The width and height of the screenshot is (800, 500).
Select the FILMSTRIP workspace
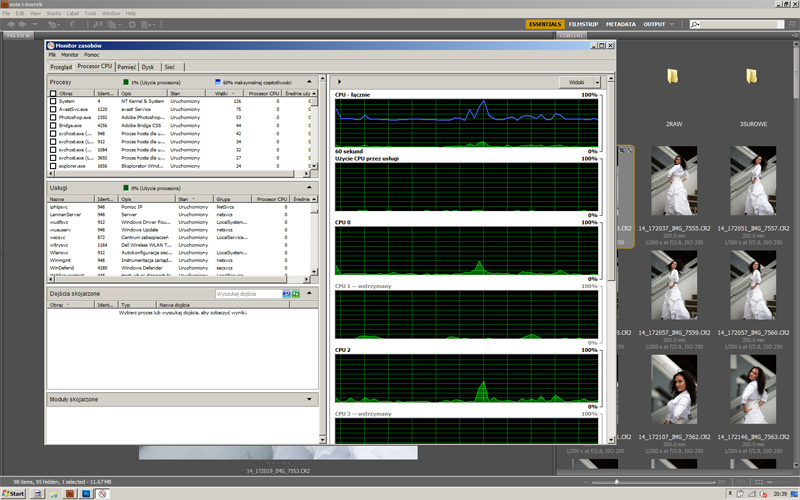pyautogui.click(x=582, y=23)
